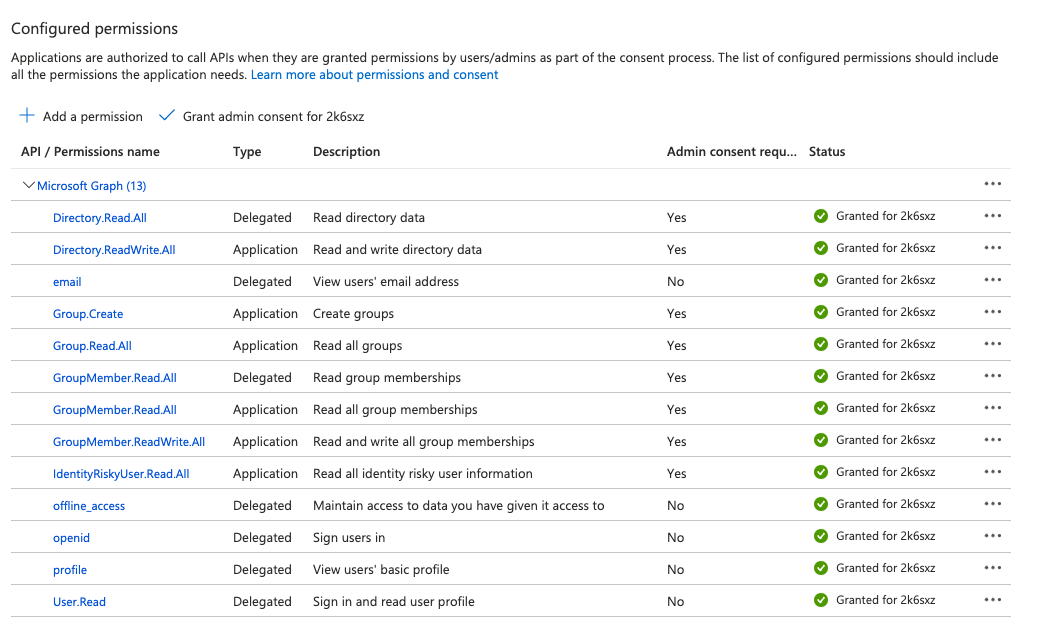Click the Microsoft Graph (13) link
This screenshot has width=1057, height=628.
91,185
